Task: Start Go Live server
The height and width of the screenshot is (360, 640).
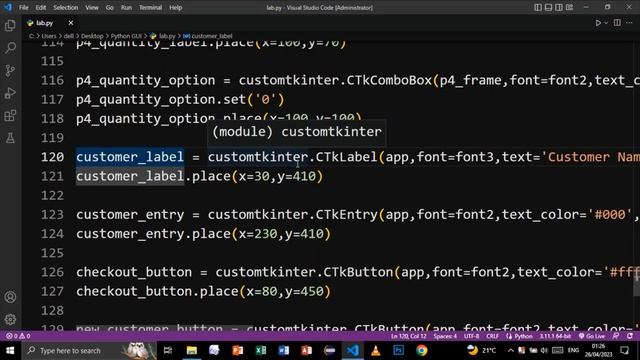Action: coord(592,336)
